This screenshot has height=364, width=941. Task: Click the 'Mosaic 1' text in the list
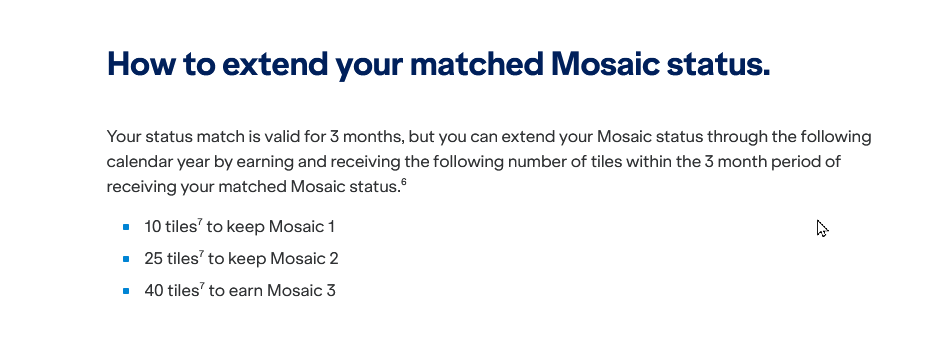coord(302,227)
